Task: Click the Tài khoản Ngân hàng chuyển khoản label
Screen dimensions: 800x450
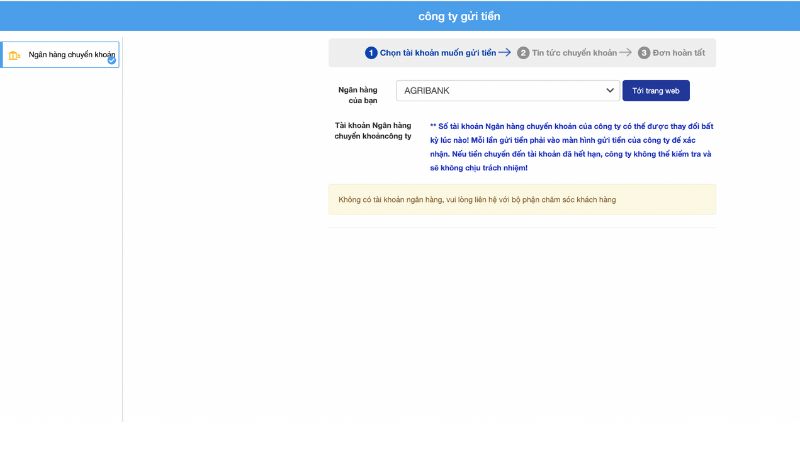Action: (372, 131)
